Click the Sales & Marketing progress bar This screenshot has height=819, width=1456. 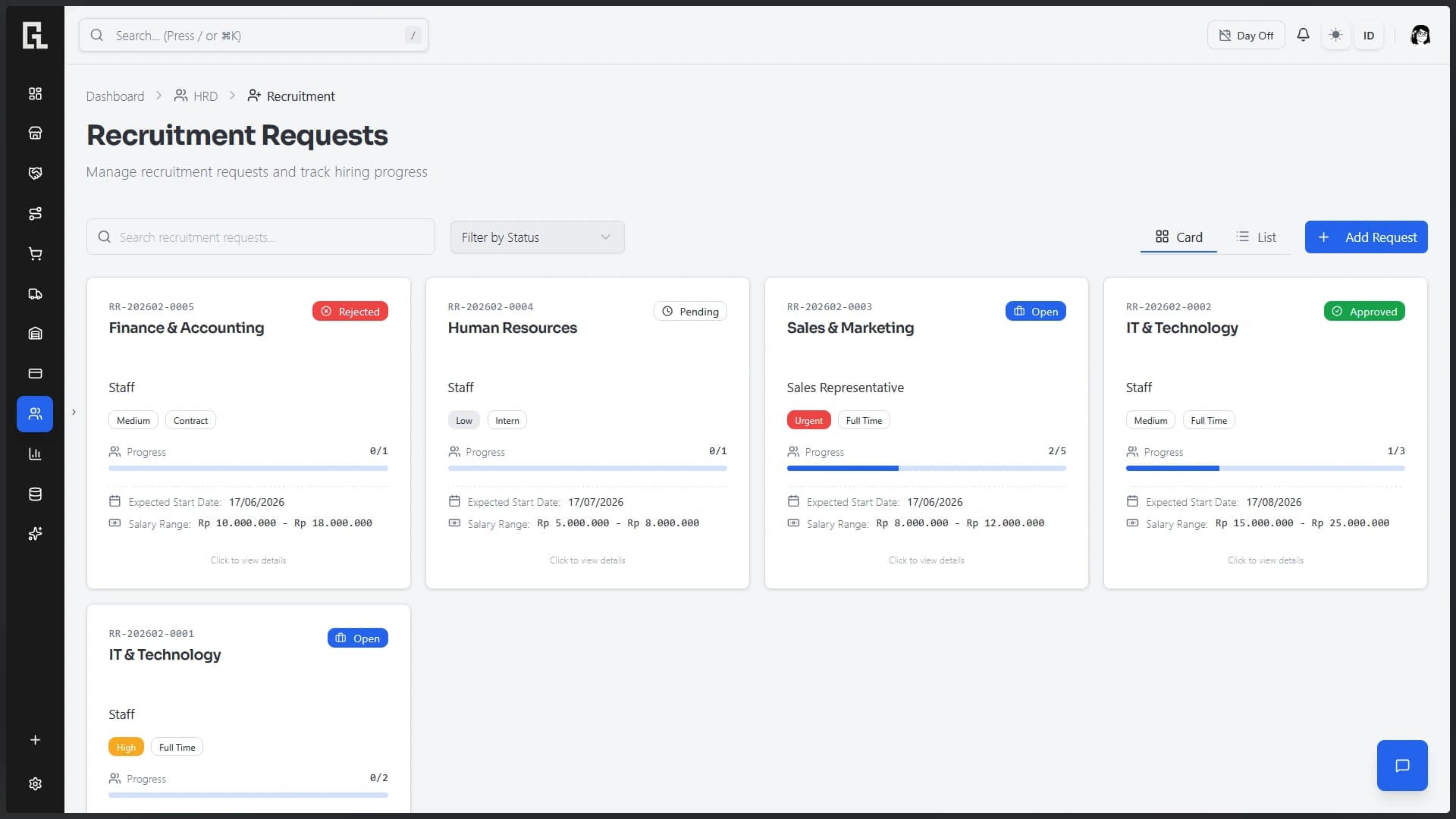tap(927, 469)
